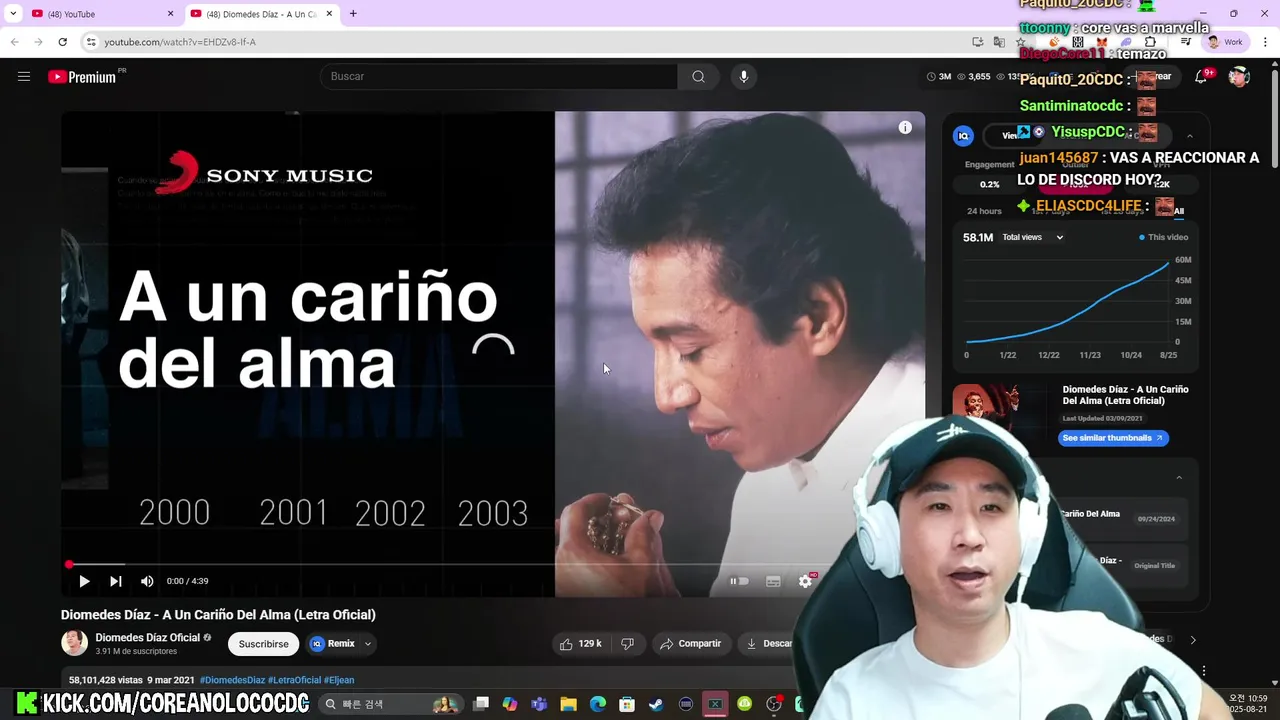Launch Microsoft Edge from taskbar

click(598, 704)
